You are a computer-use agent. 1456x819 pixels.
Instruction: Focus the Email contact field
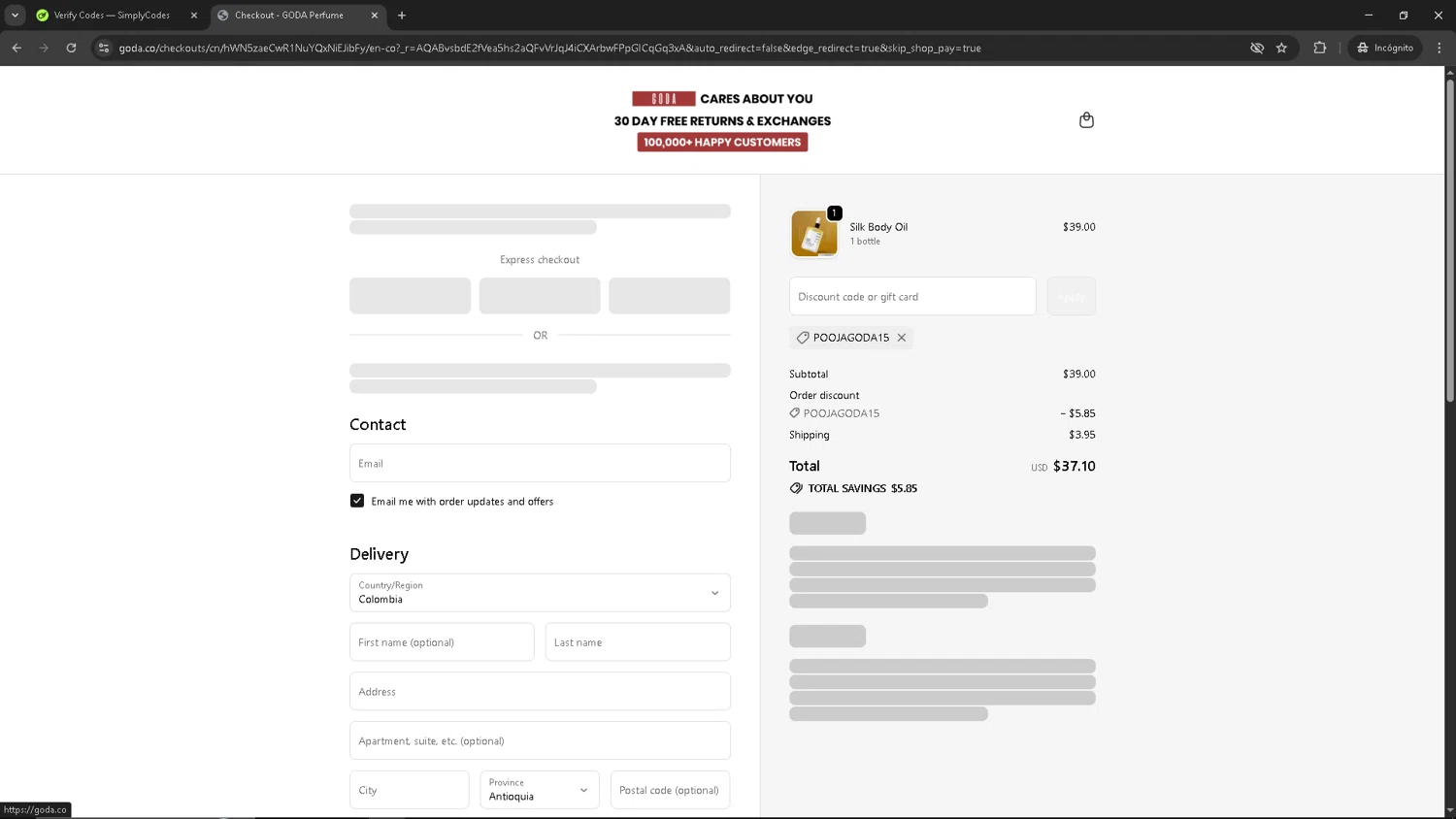[540, 463]
